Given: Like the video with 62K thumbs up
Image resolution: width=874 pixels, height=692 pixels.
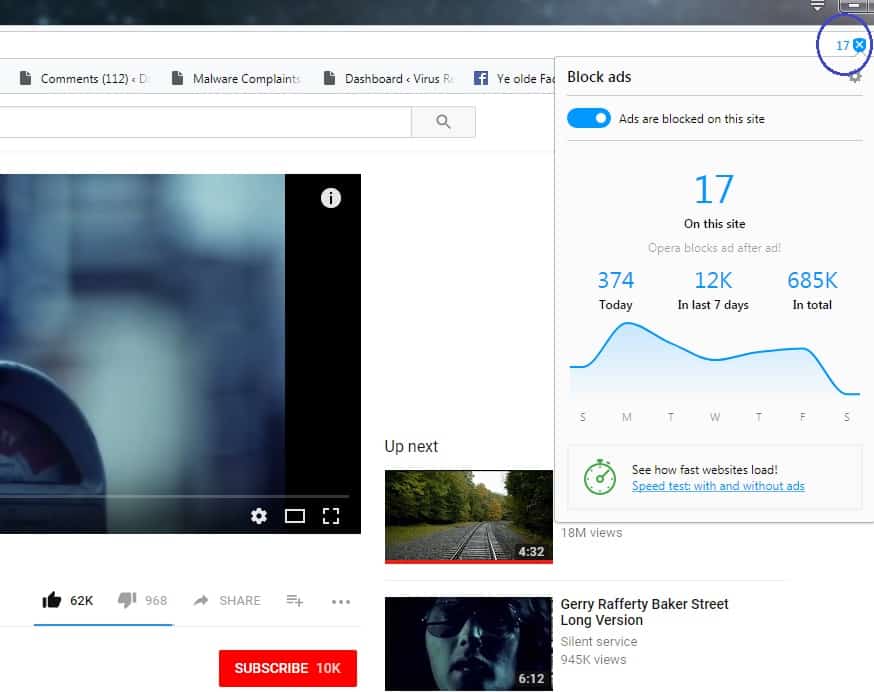Looking at the screenshot, I should [67, 600].
